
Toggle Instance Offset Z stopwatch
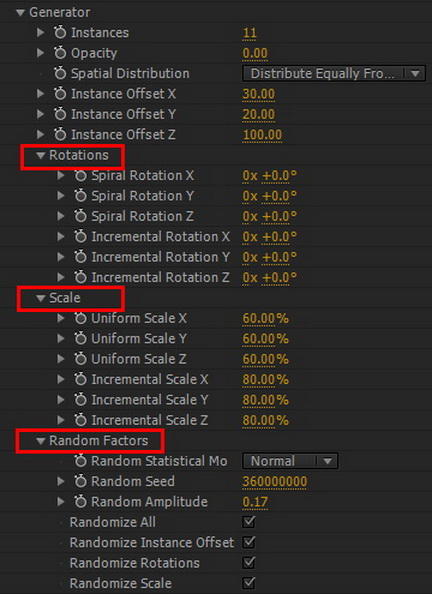60,134
